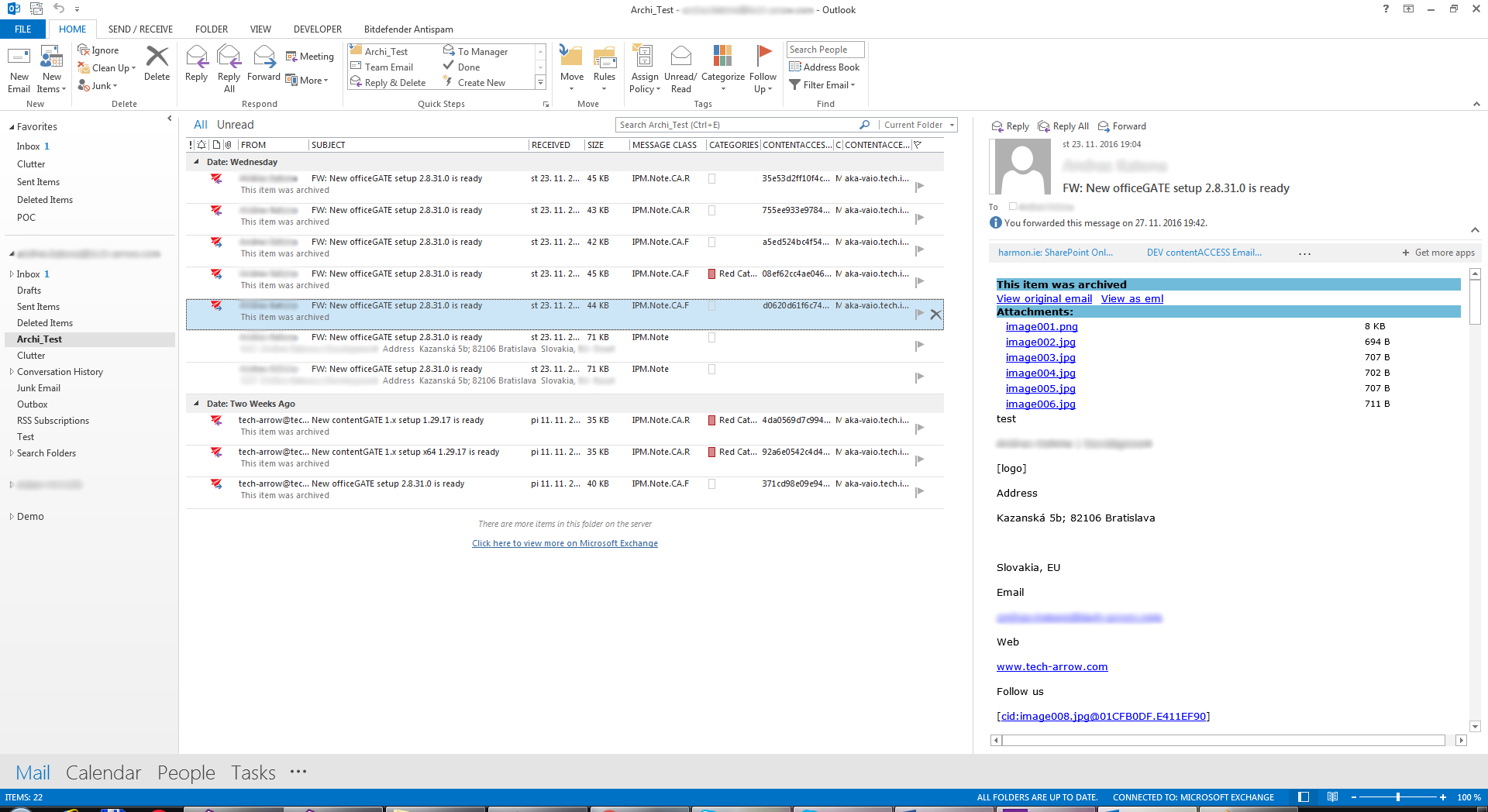Screen dimensions: 1488x812
Task: Click the Unread/Read envelope icon
Action: 680,56
